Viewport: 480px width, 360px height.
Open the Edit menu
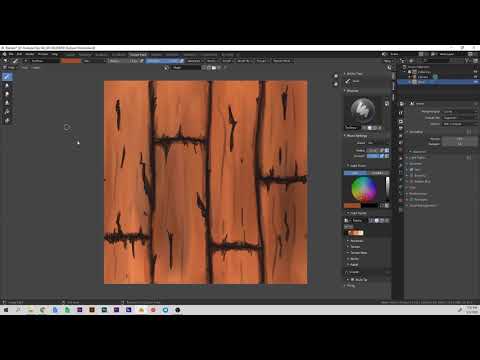tap(19, 54)
